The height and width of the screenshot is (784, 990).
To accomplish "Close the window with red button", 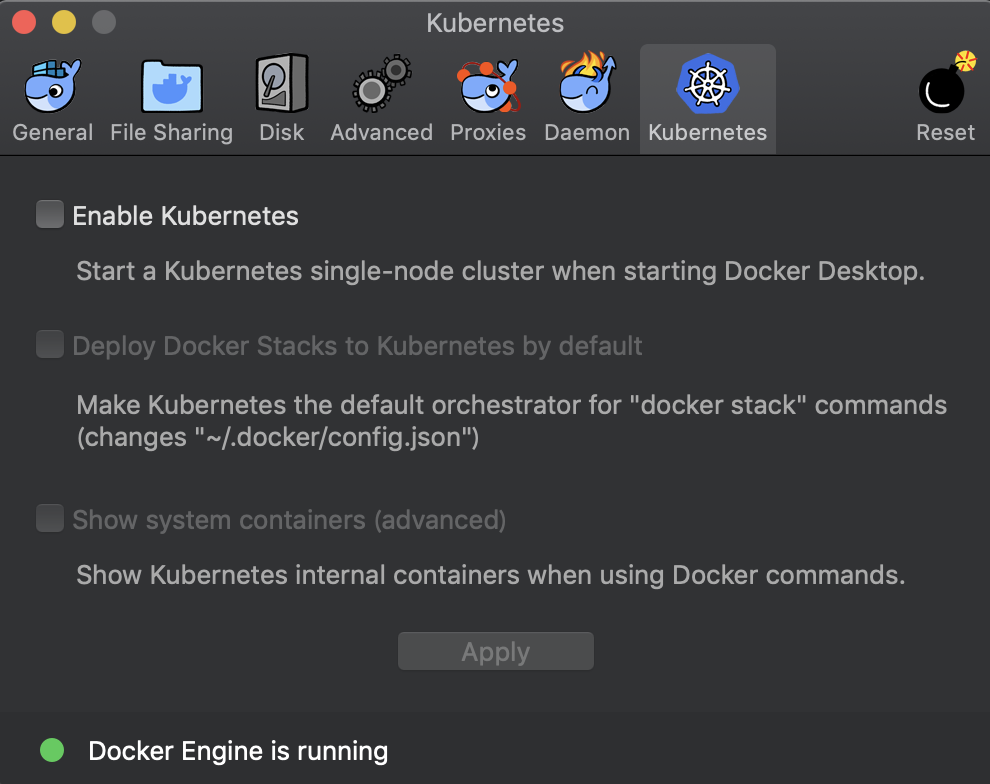I will tap(24, 22).
